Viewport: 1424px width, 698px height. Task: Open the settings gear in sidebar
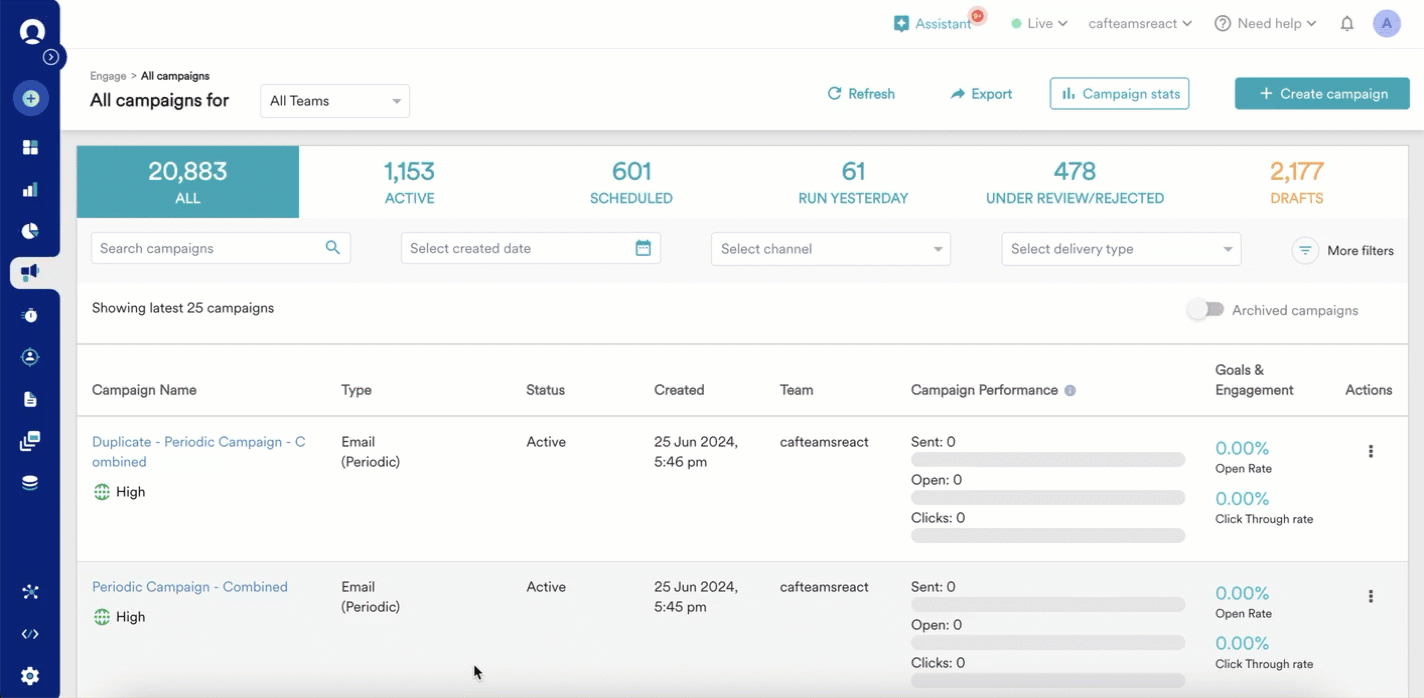click(x=30, y=676)
